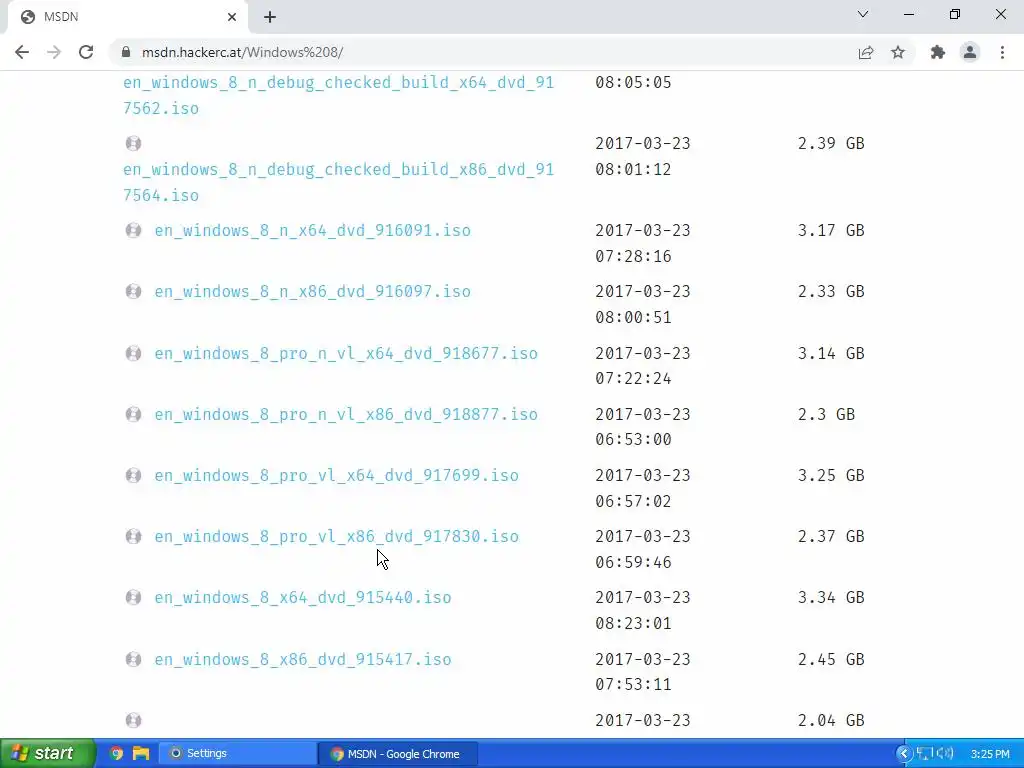The height and width of the screenshot is (768, 1024).
Task: Click the network icon in system tray
Action: (924, 754)
